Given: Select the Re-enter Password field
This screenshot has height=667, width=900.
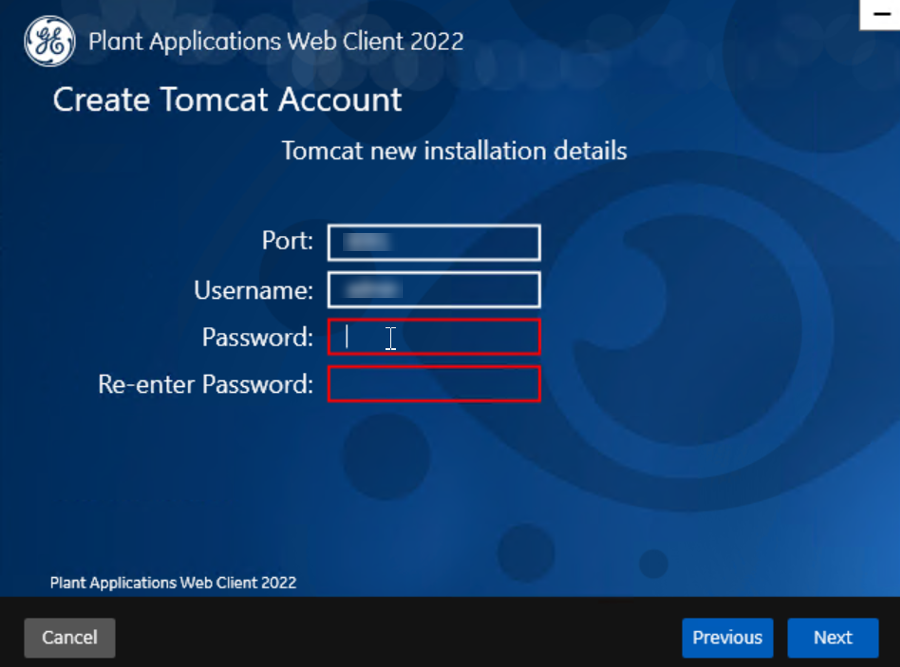Looking at the screenshot, I should 434,384.
